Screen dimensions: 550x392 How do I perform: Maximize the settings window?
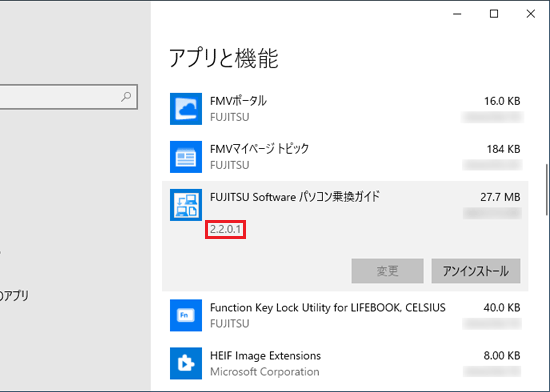(494, 14)
